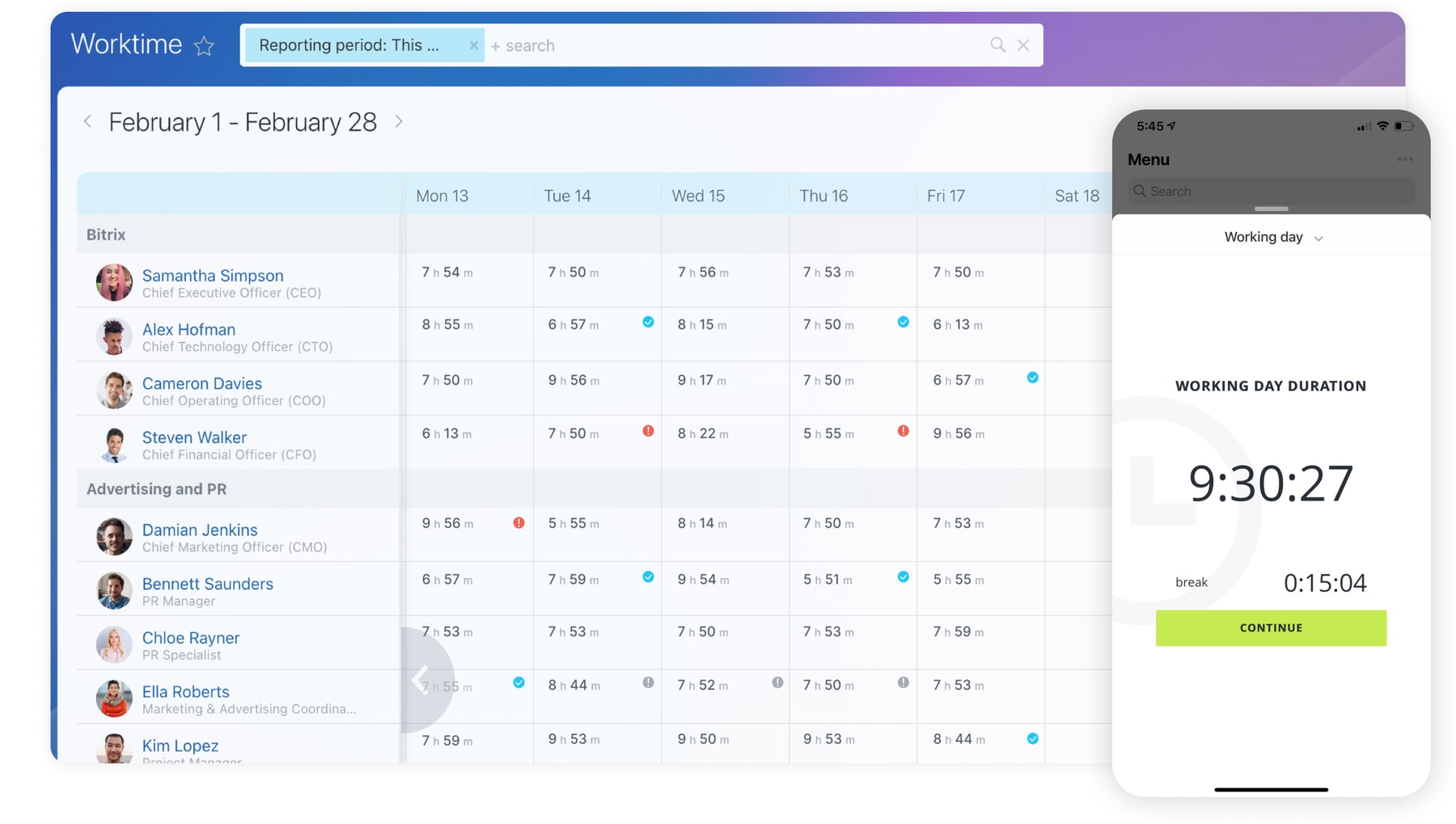Open Bennett Saunders' profile link

[207, 584]
